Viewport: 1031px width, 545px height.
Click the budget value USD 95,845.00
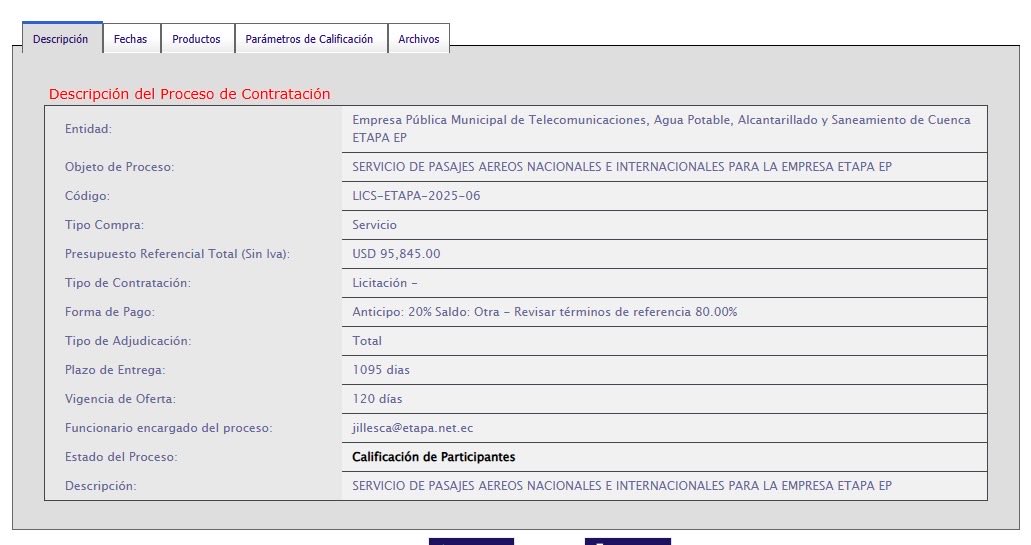pyautogui.click(x=396, y=254)
